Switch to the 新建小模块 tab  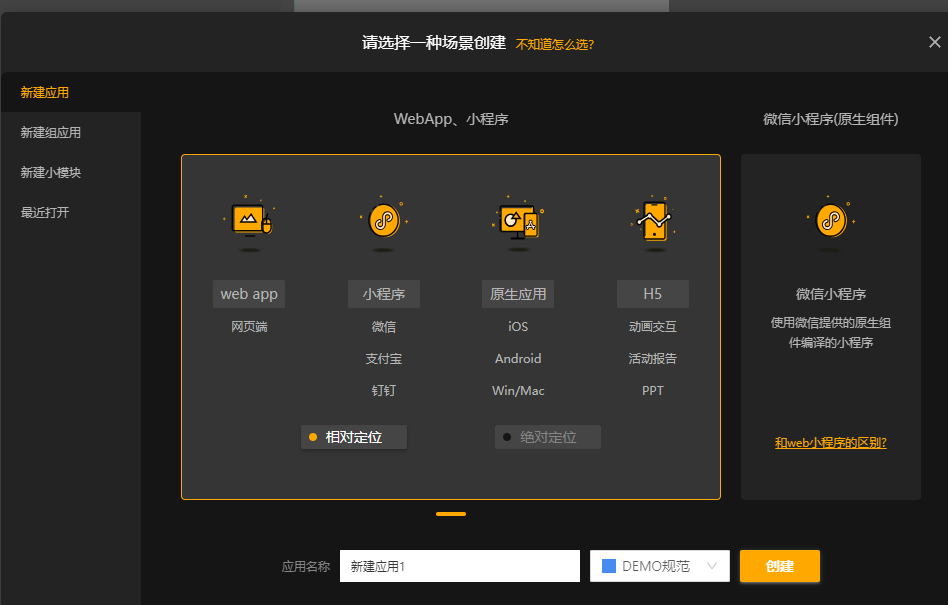click(x=70, y=172)
